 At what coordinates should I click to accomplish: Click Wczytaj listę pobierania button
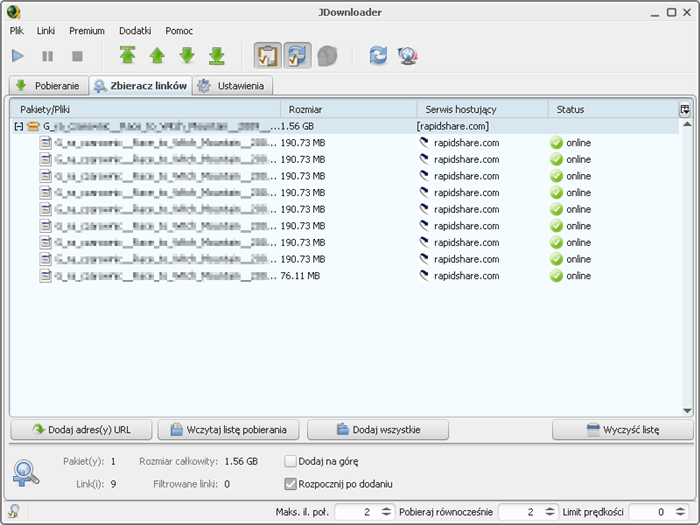[228, 429]
